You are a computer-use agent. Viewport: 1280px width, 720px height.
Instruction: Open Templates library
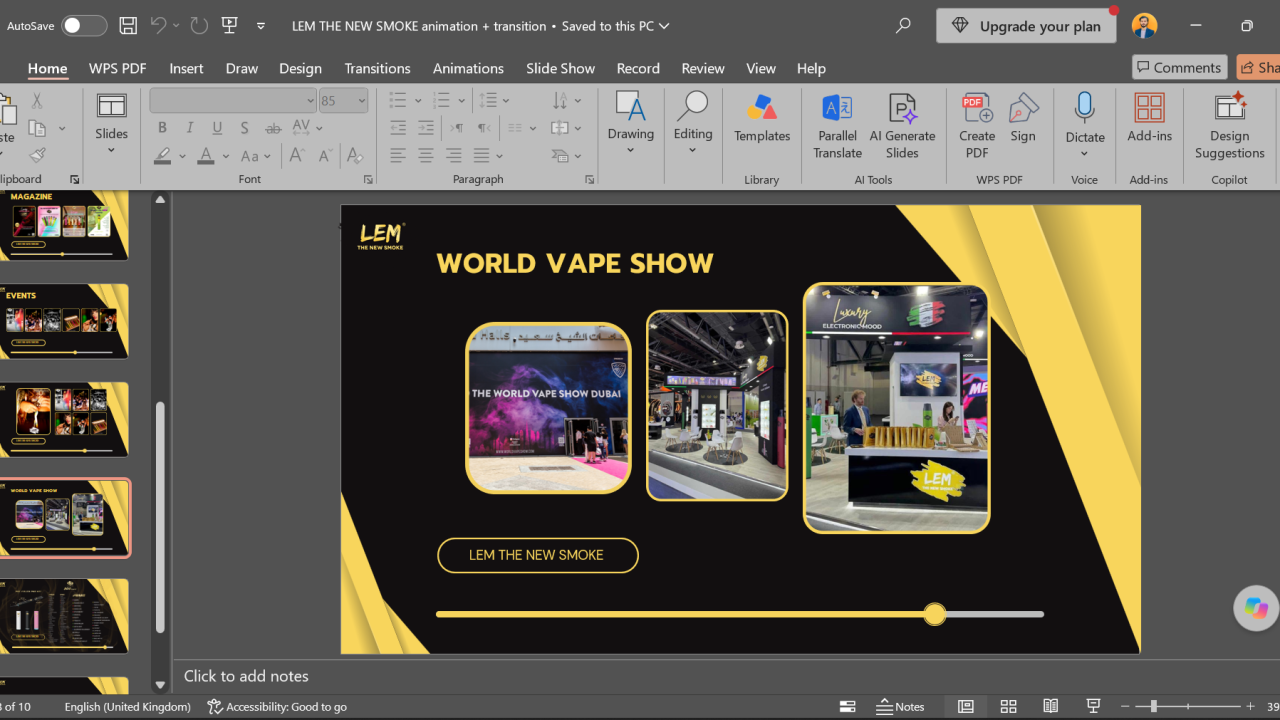(762, 118)
